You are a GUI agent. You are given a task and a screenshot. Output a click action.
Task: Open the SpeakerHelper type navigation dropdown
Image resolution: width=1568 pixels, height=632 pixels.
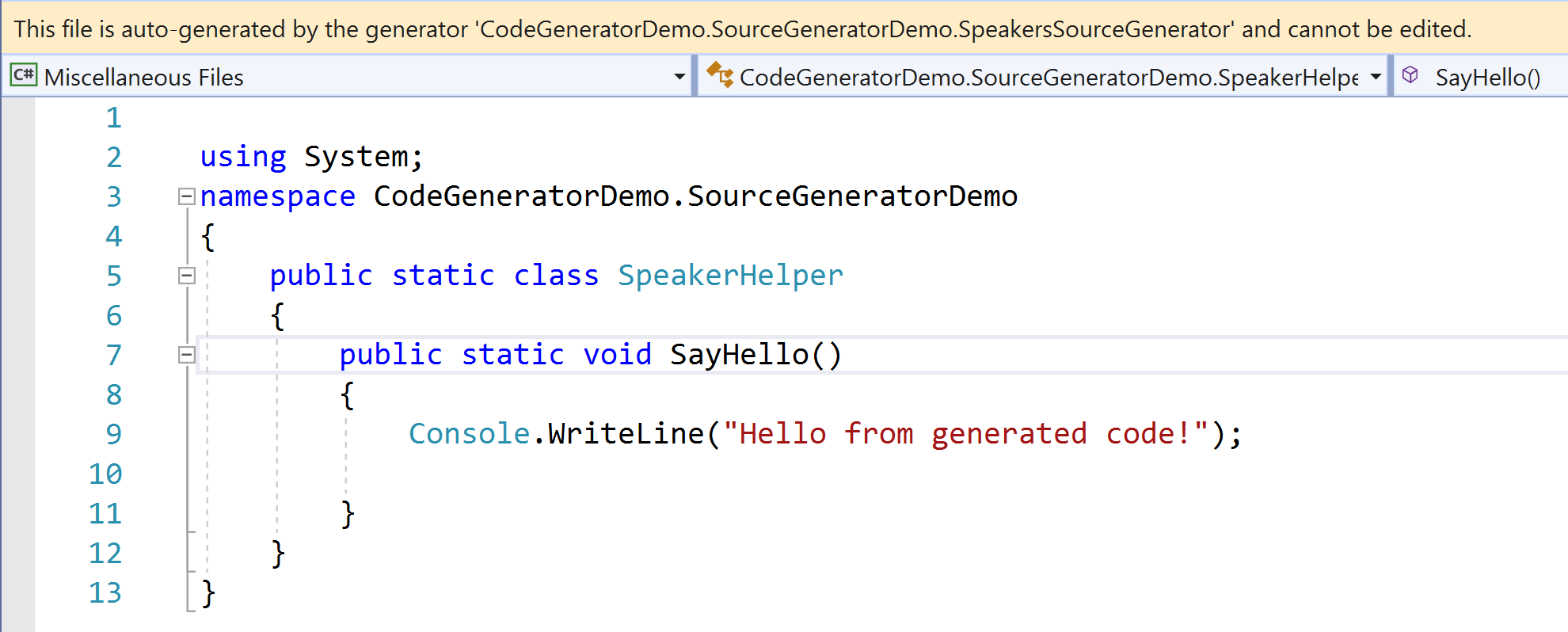pos(1373,76)
